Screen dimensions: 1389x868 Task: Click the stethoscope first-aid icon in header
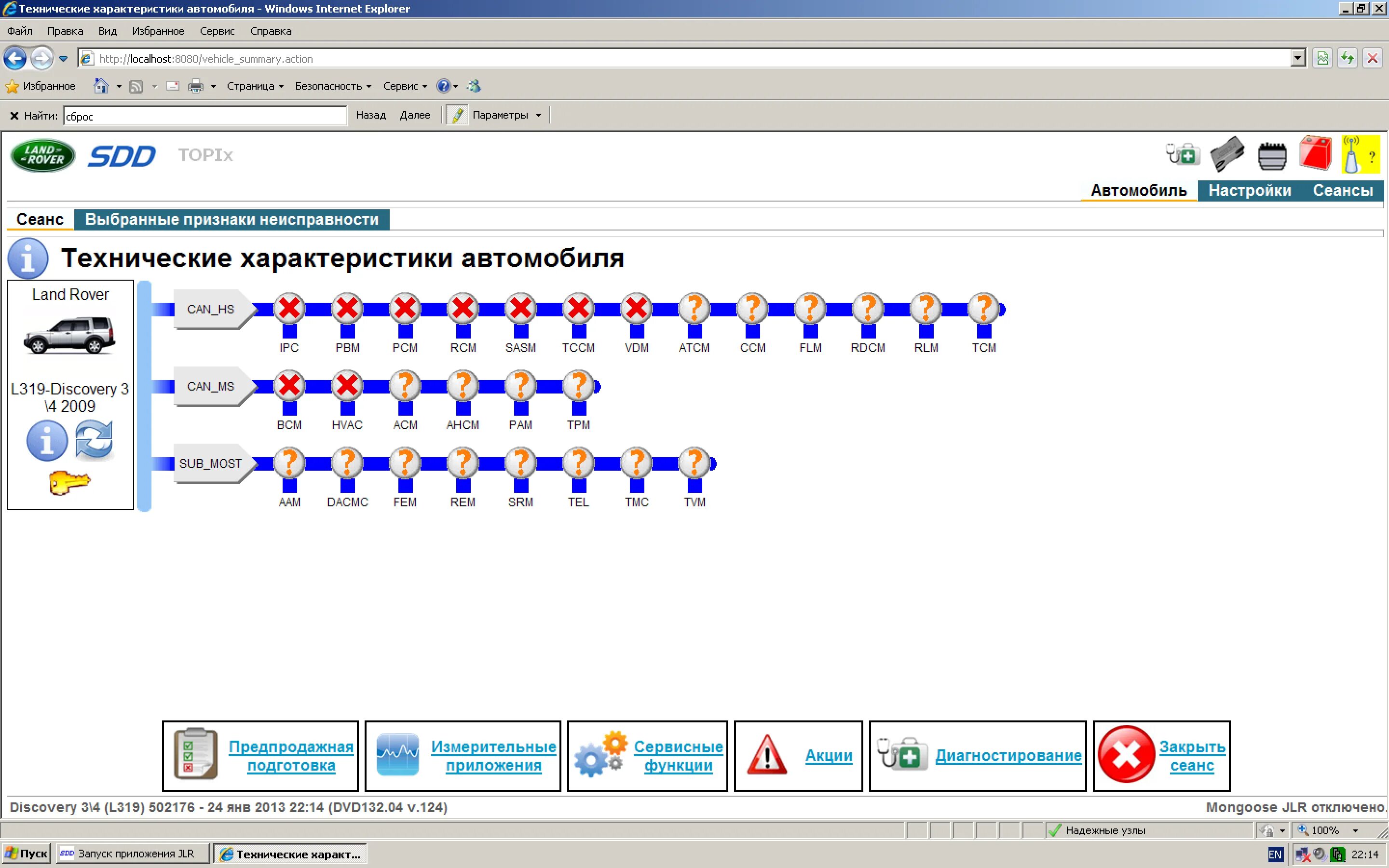pyautogui.click(x=1183, y=154)
